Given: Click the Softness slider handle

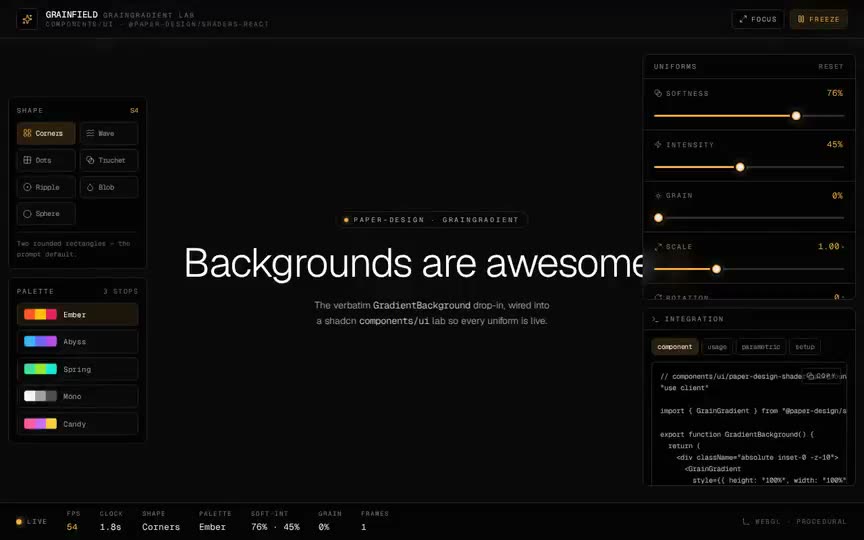Looking at the screenshot, I should point(796,116).
